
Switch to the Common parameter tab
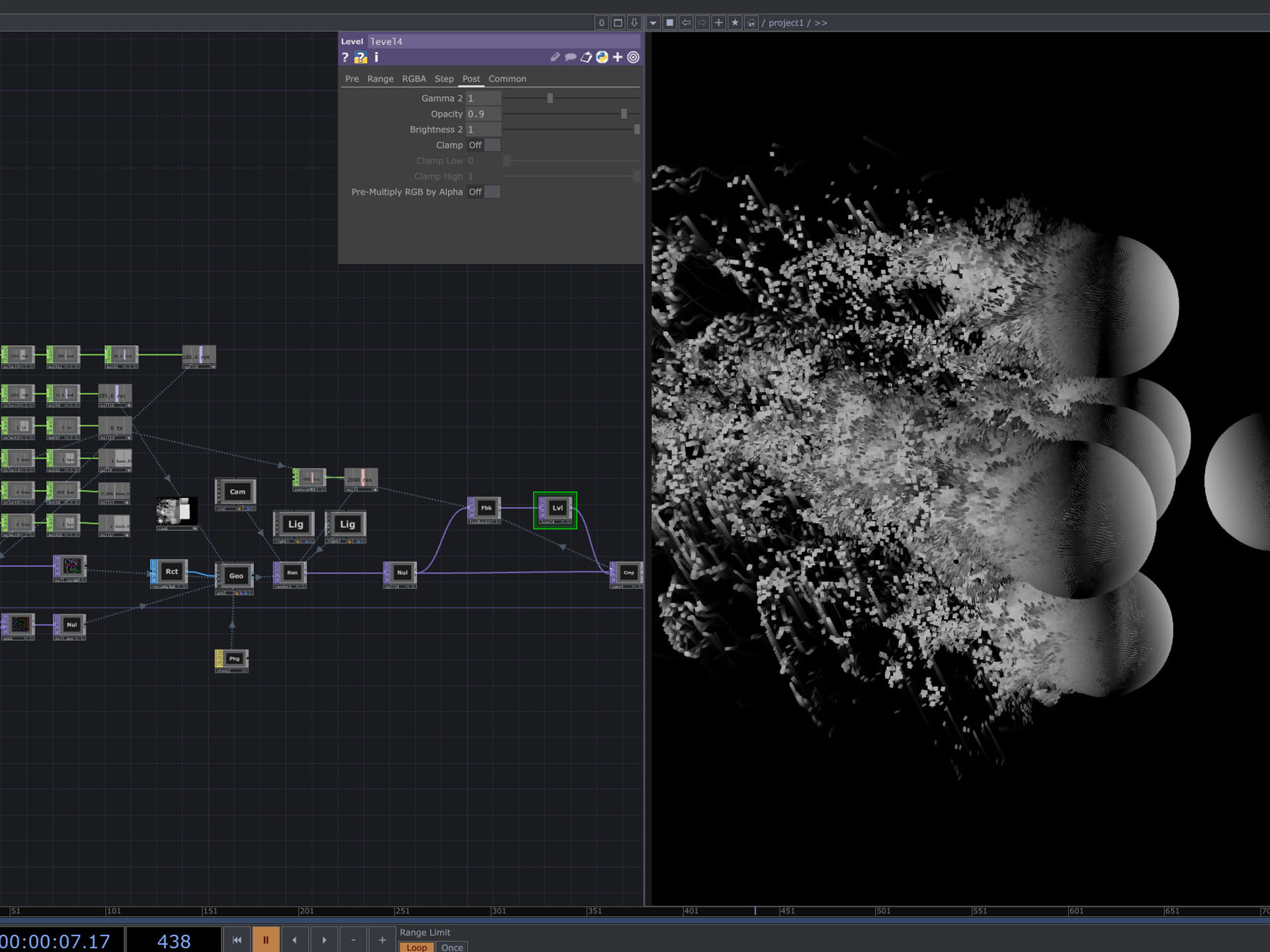pyautogui.click(x=507, y=79)
